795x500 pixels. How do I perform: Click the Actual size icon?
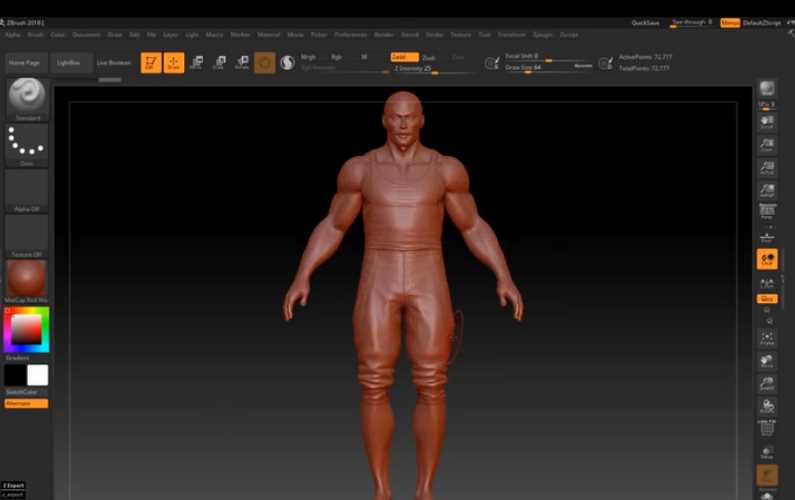pyautogui.click(x=767, y=168)
